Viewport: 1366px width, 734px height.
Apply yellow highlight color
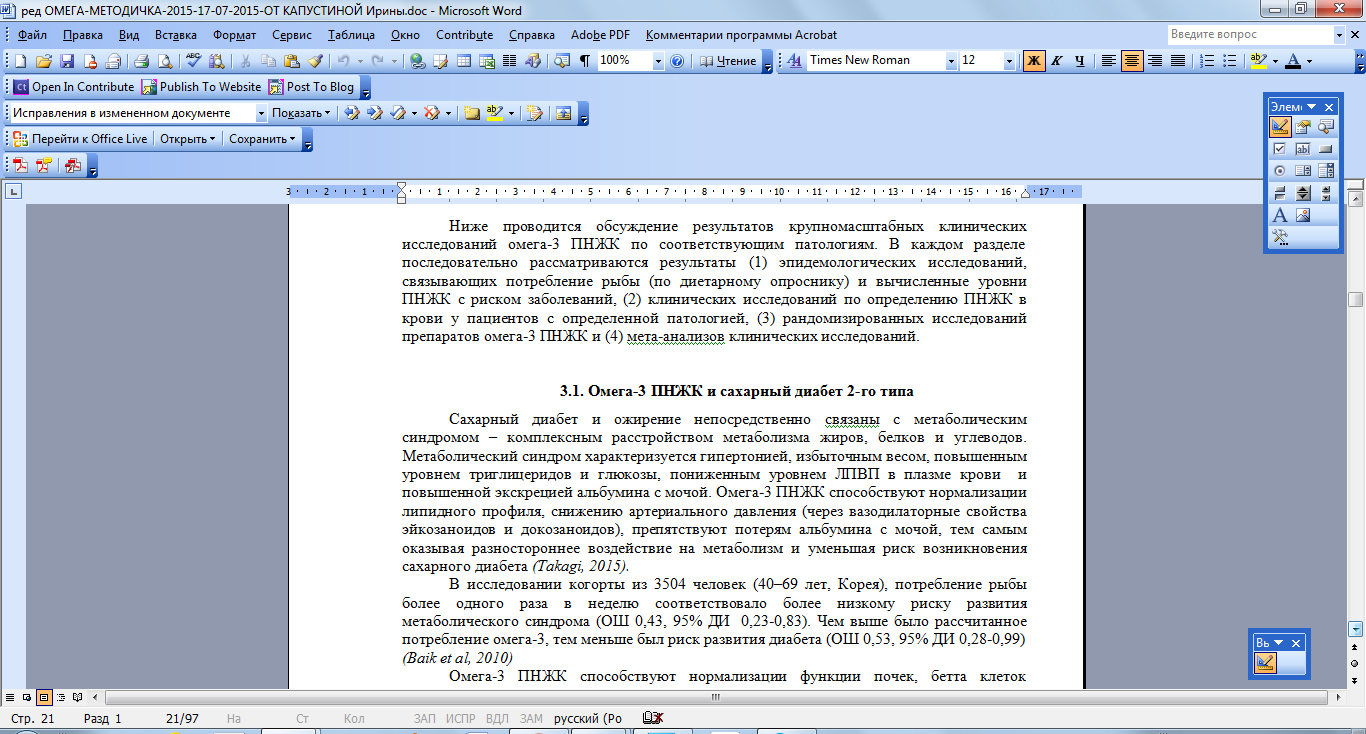coord(1258,61)
